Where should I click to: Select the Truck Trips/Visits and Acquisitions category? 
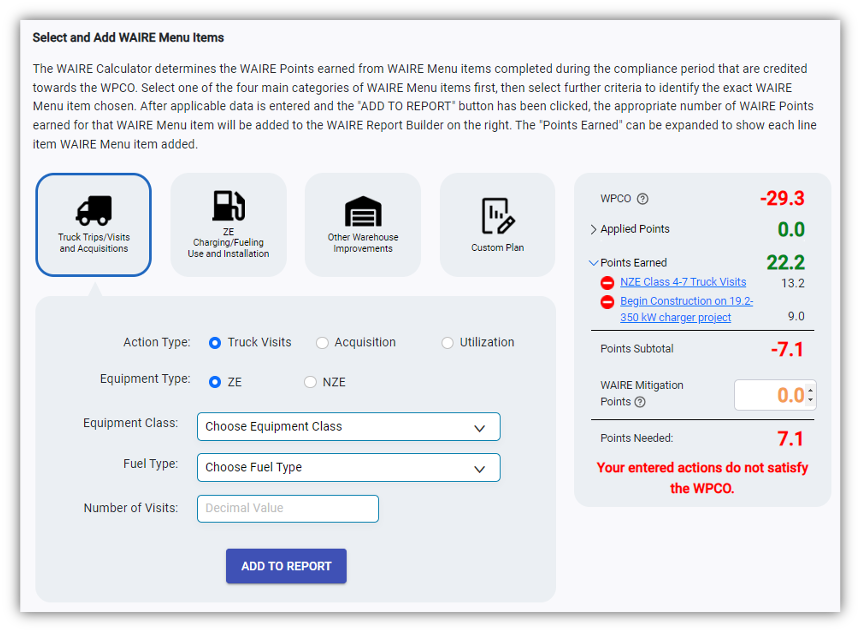pos(93,224)
